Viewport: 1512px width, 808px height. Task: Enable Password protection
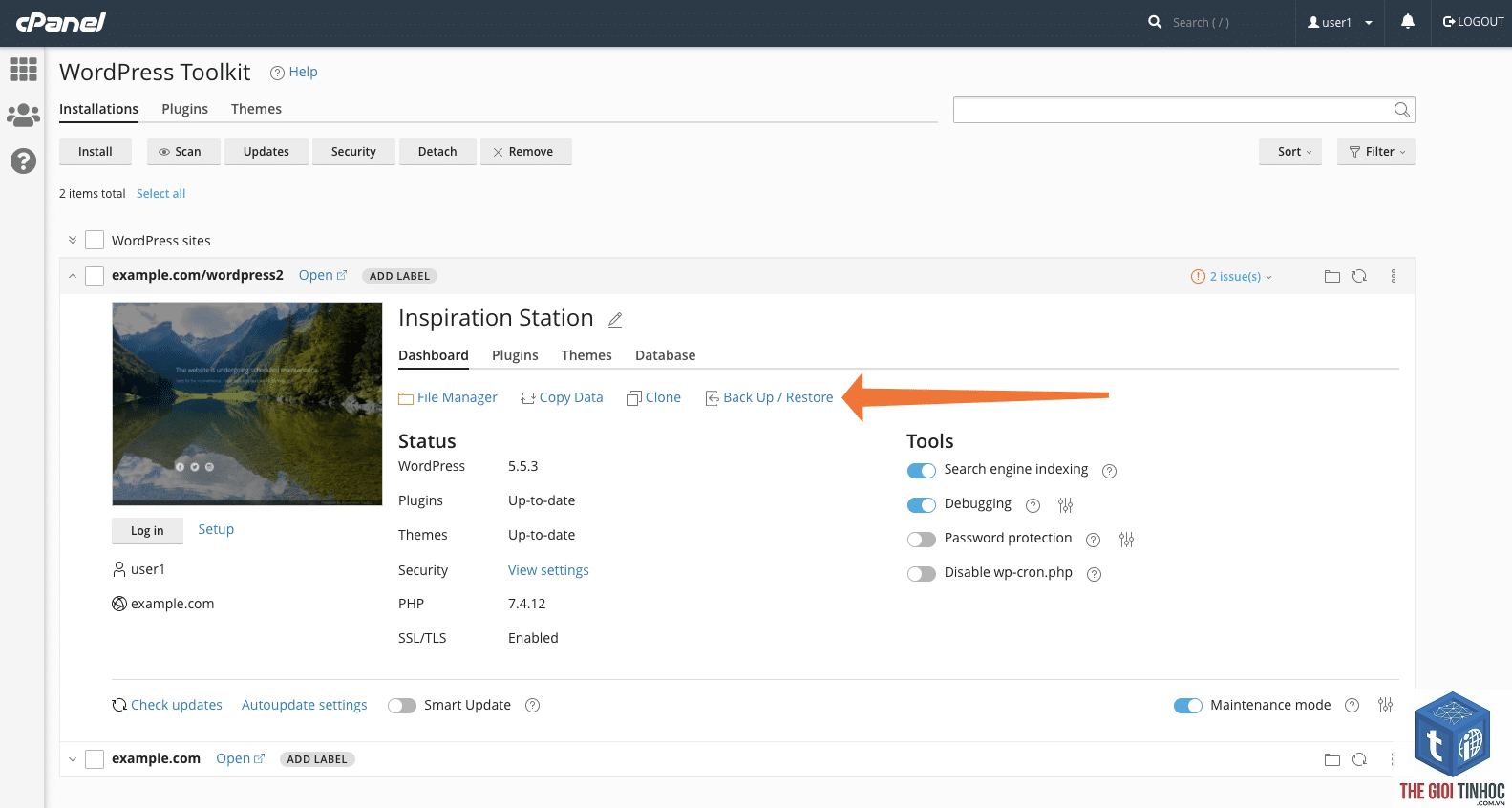921,539
